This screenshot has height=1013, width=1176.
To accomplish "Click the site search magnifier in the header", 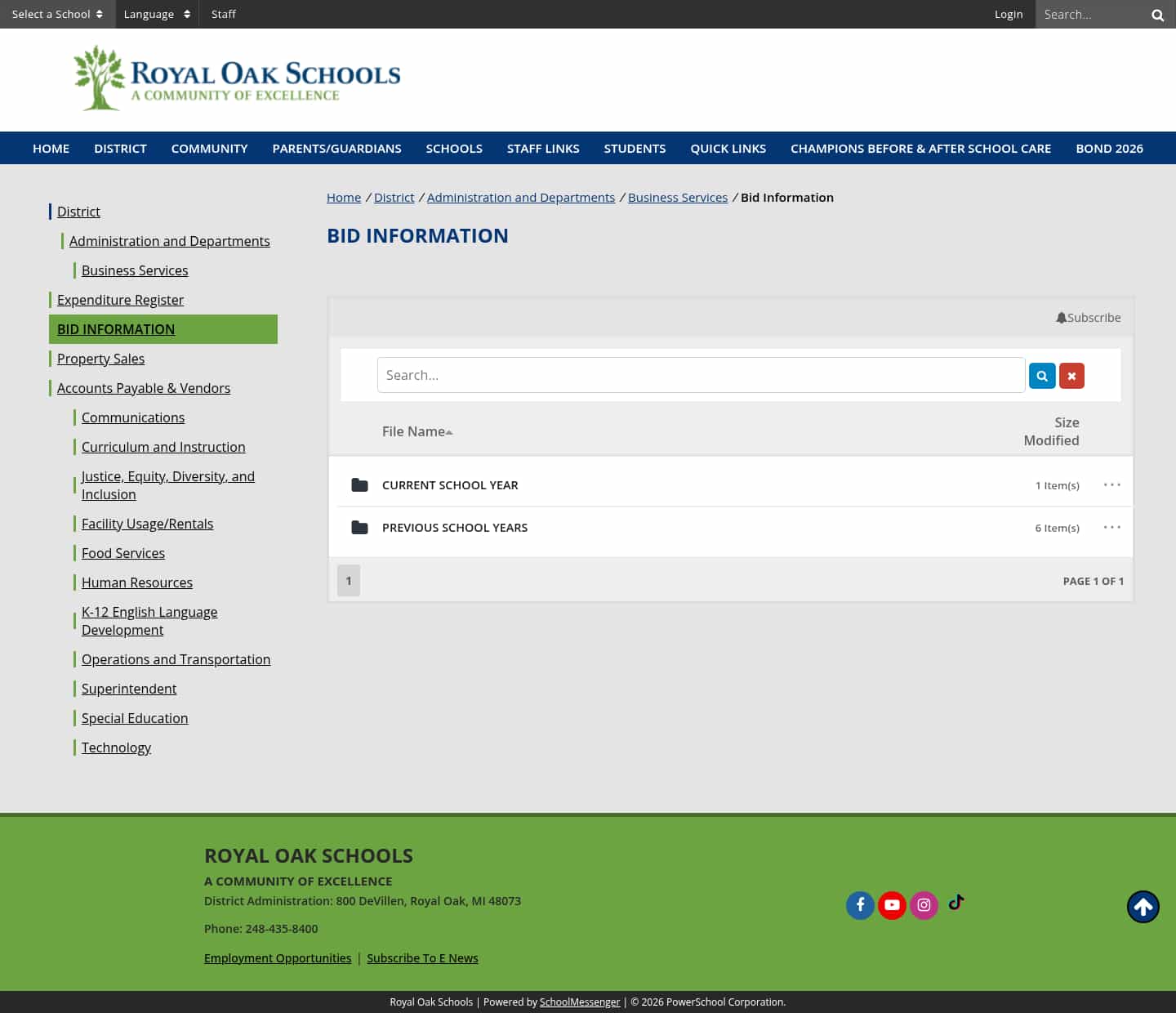I will (x=1157, y=14).
